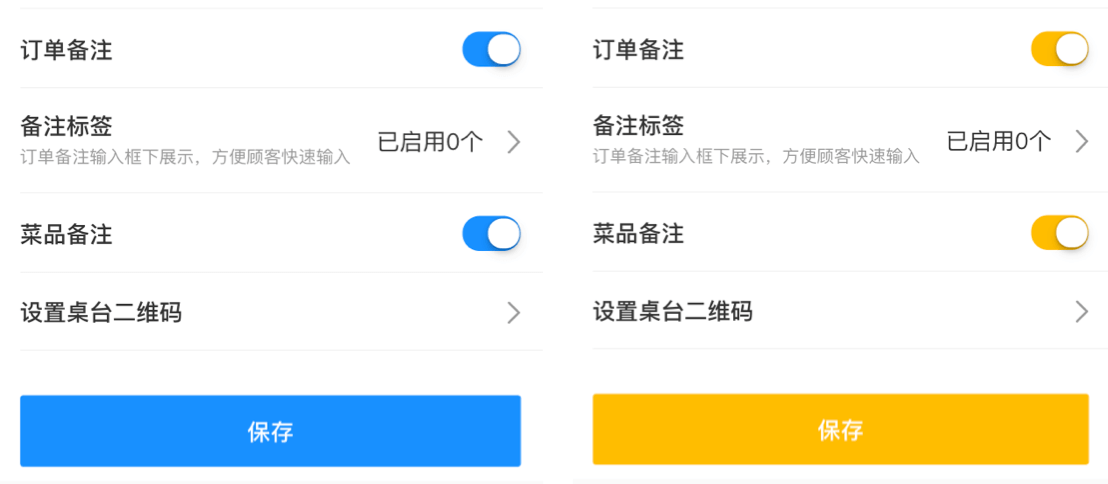This screenshot has width=1108, height=484.
Task: Click 设置桌台二维码 arrow in yellow-themed panel
Action: (x=1081, y=312)
